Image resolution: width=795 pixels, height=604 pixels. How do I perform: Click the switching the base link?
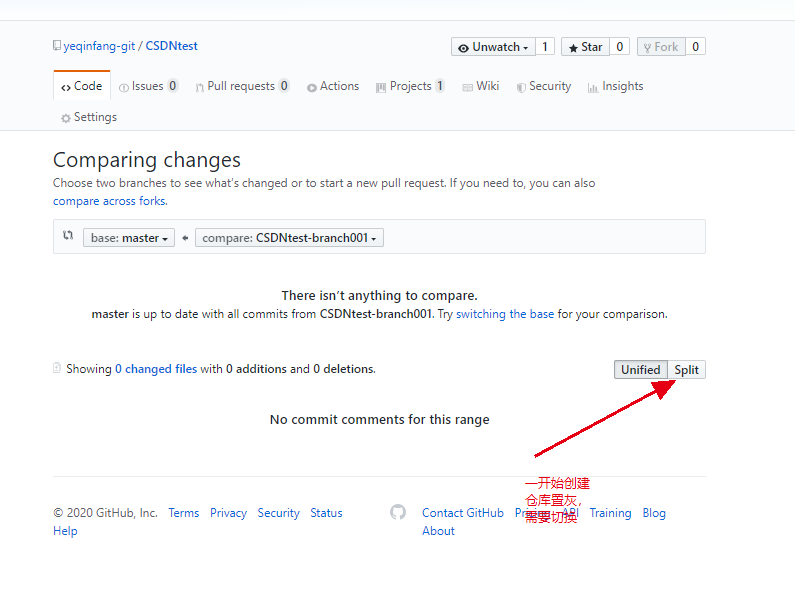click(505, 314)
